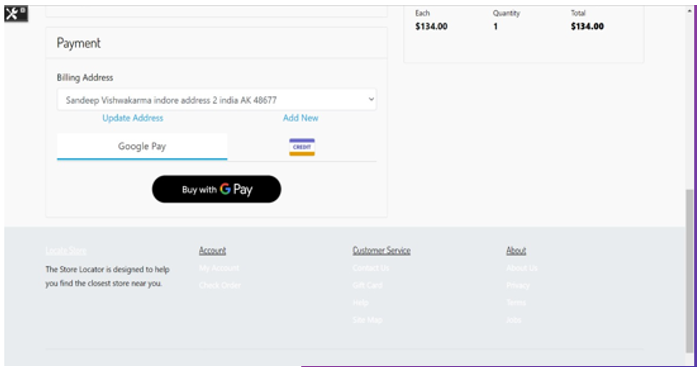The width and height of the screenshot is (697, 367).
Task: Open the Gift Card footer link
Action: (368, 285)
